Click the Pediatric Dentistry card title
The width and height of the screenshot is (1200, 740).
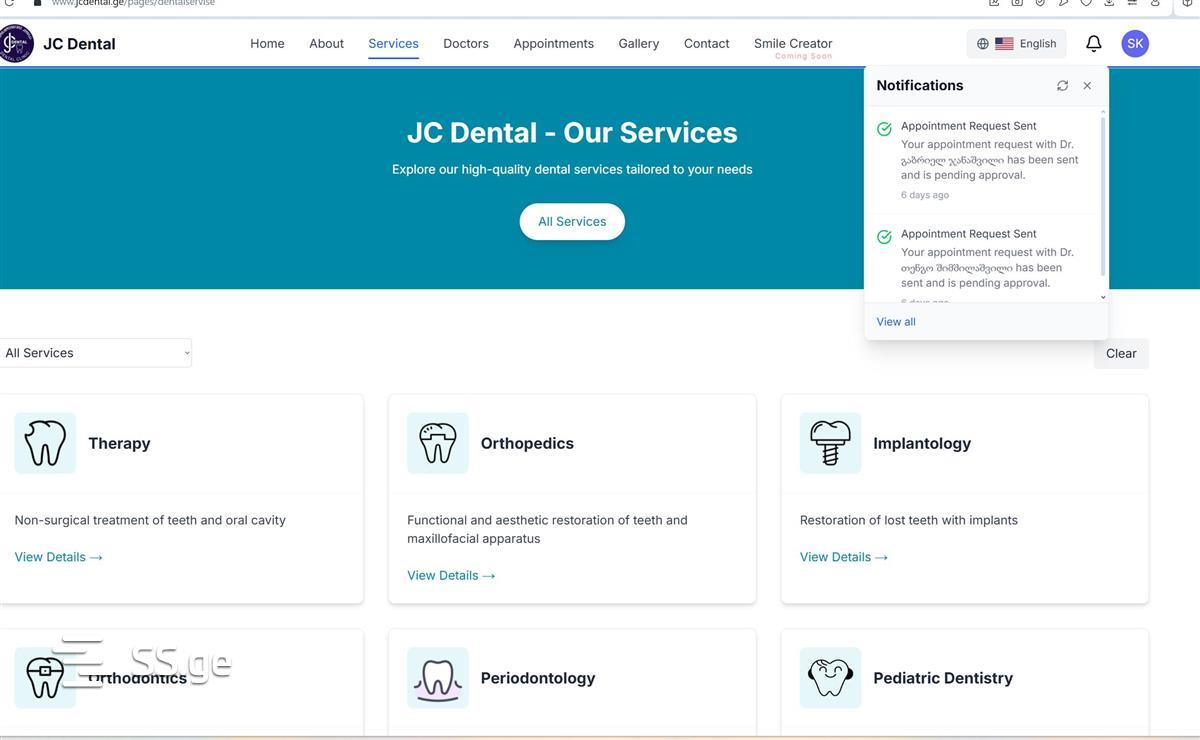click(x=943, y=678)
